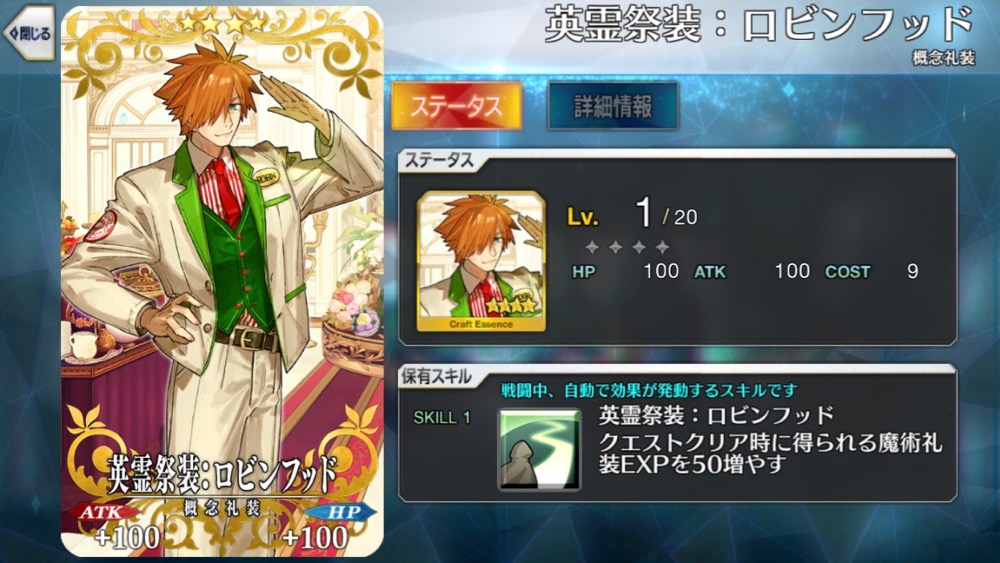This screenshot has width=1000, height=563.
Task: Click the 閉じる back button
Action: pos(29,33)
